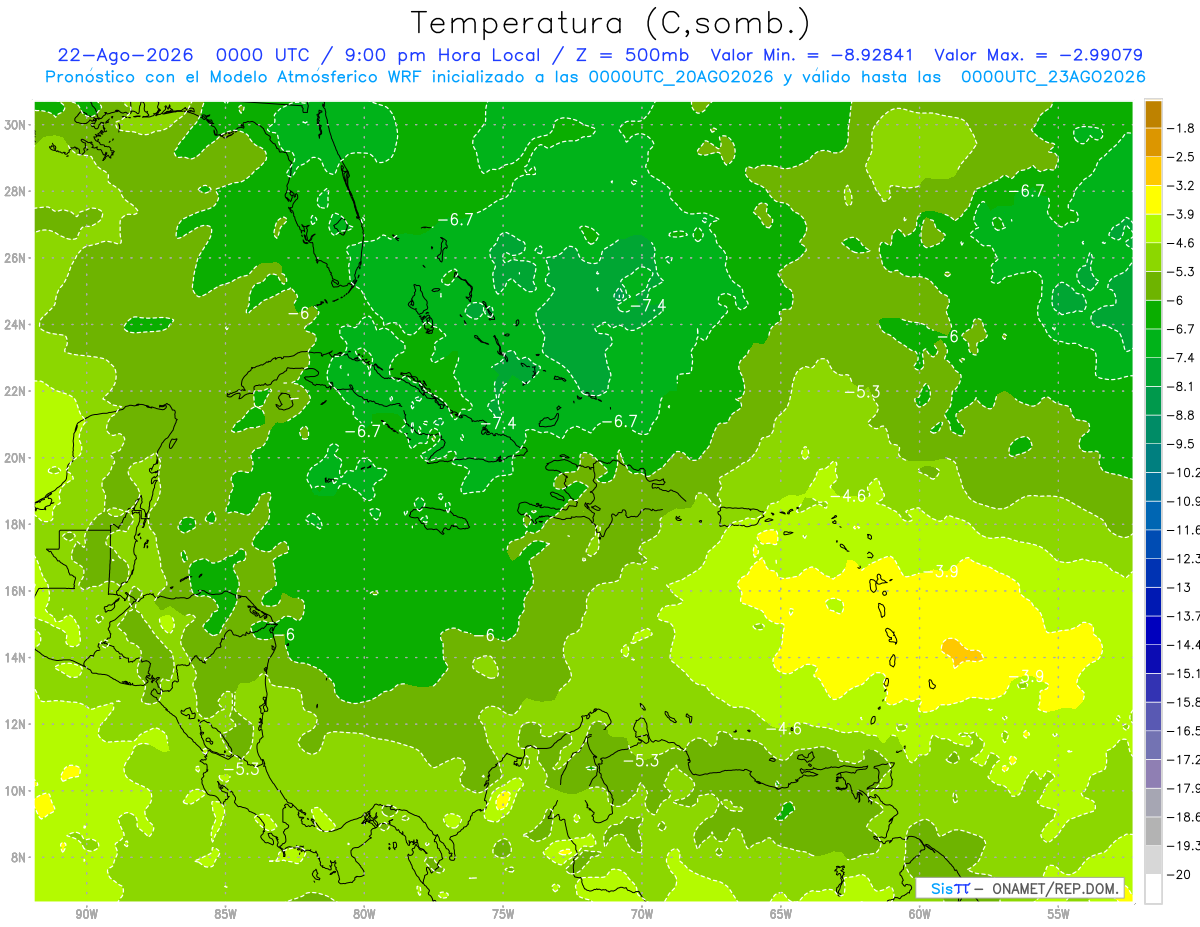The height and width of the screenshot is (927, 1200).
Task: Click the 85W longitude tick label
Action: coord(225,915)
